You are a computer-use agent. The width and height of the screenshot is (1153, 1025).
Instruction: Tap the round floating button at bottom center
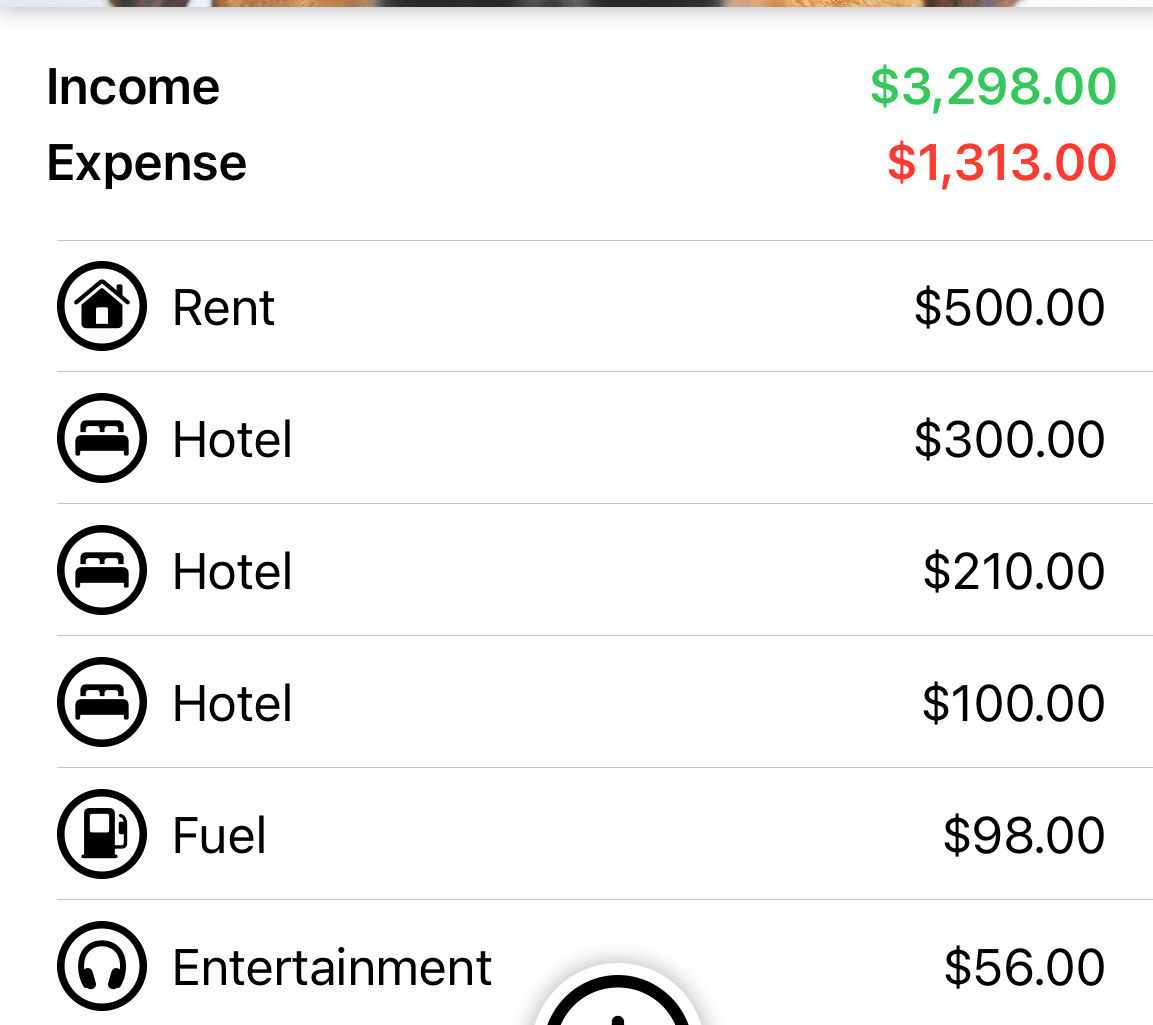tap(618, 999)
